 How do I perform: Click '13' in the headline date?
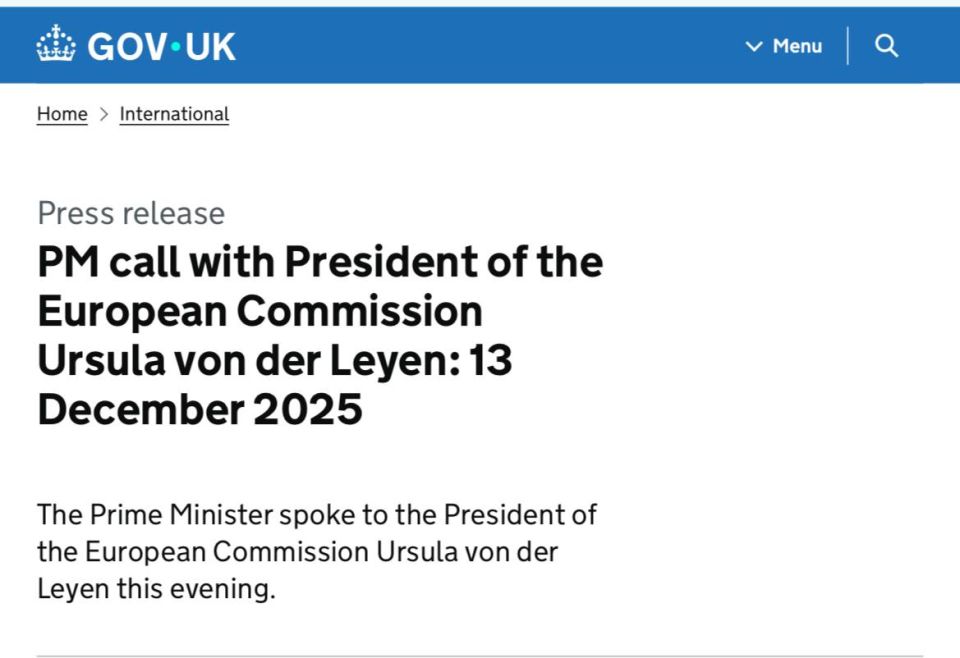490,360
